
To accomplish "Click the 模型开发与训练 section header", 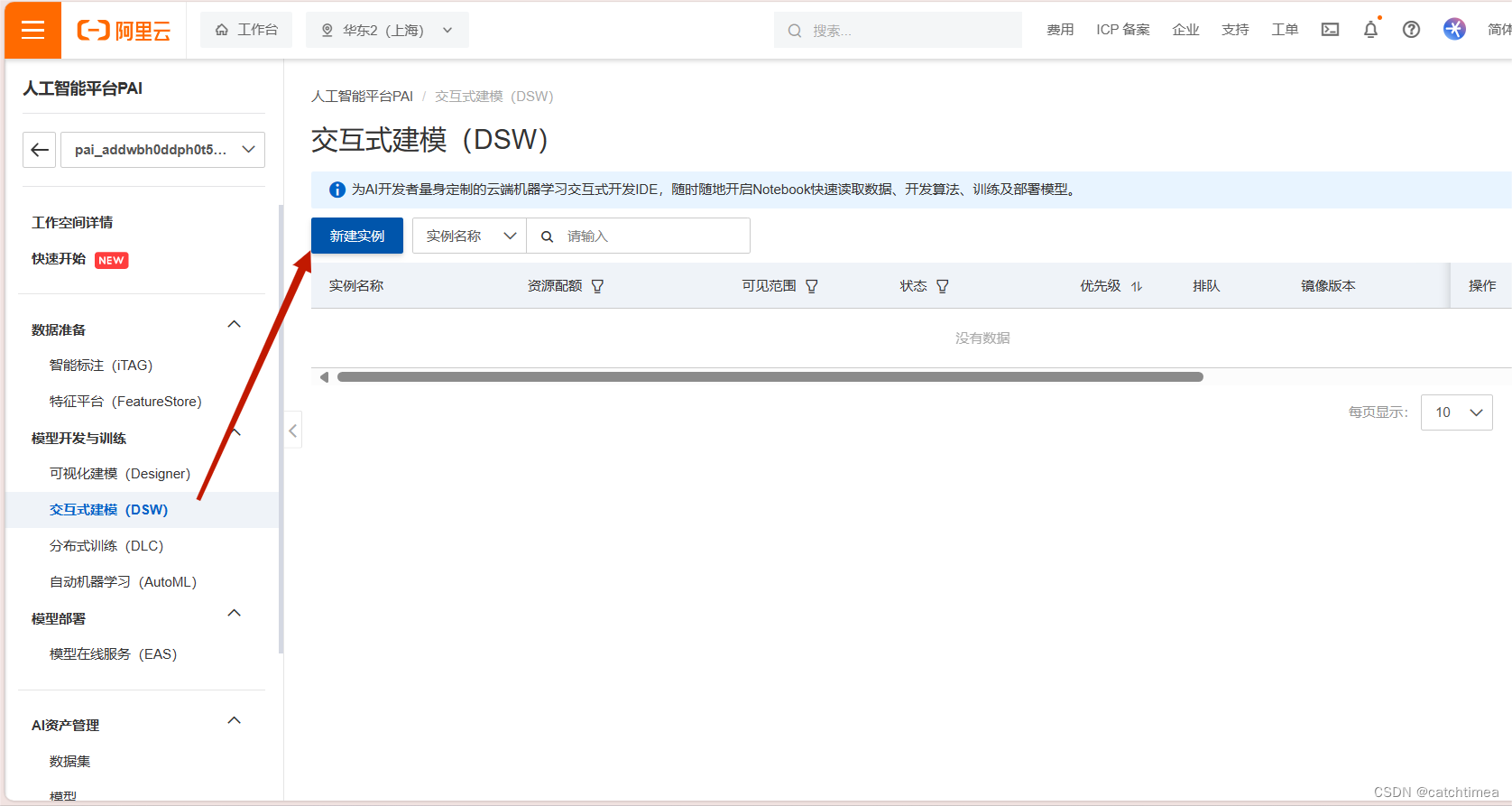I will (x=78, y=438).
